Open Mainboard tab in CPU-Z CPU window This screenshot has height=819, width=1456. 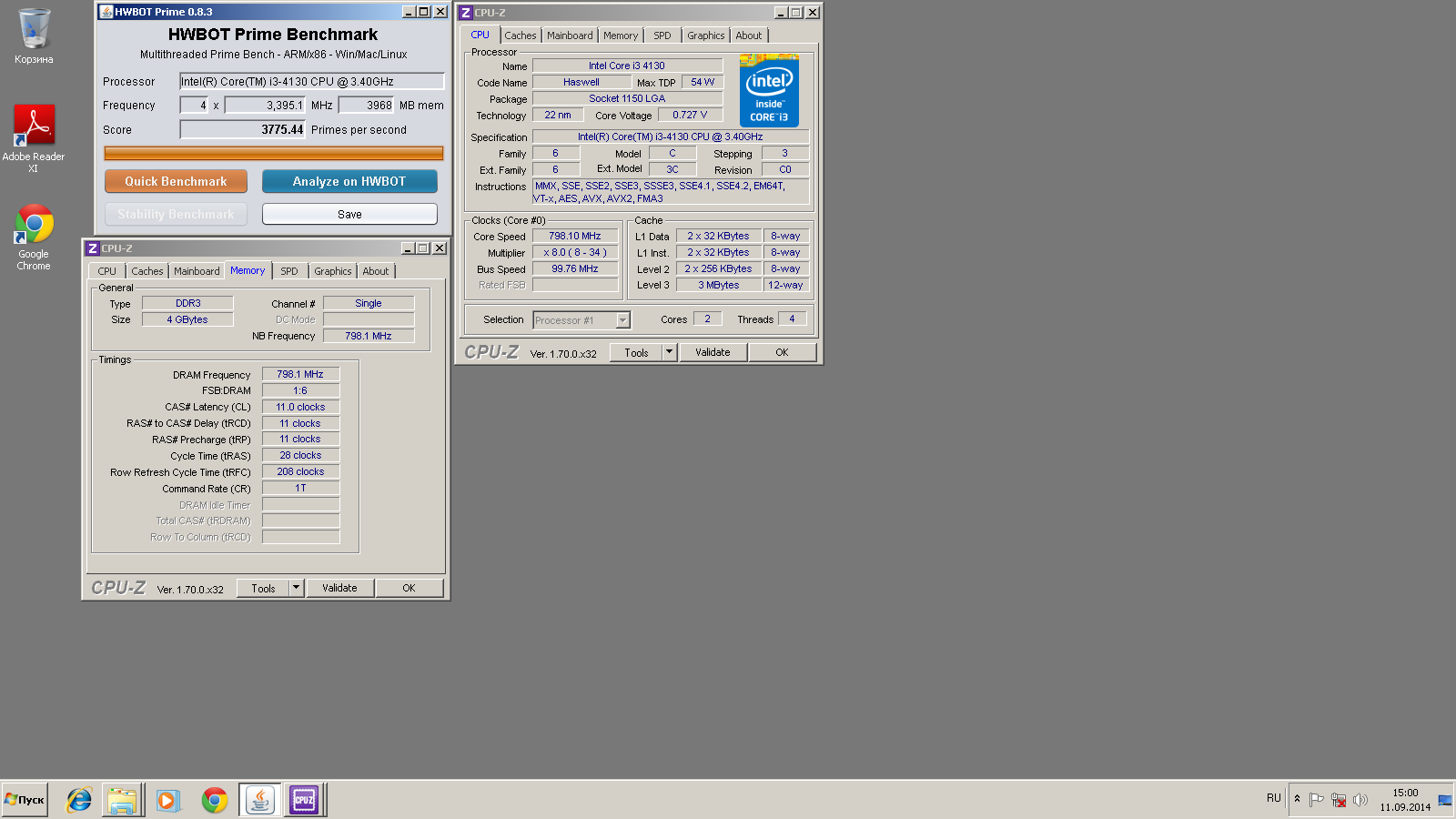[x=570, y=35]
